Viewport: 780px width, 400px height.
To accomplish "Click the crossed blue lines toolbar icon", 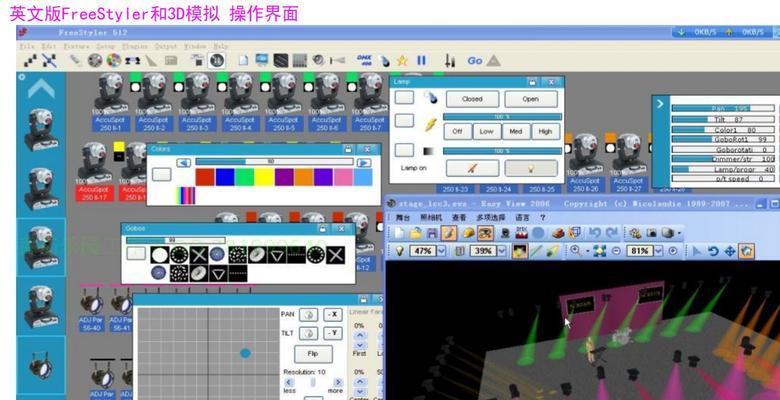I will coord(49,61).
